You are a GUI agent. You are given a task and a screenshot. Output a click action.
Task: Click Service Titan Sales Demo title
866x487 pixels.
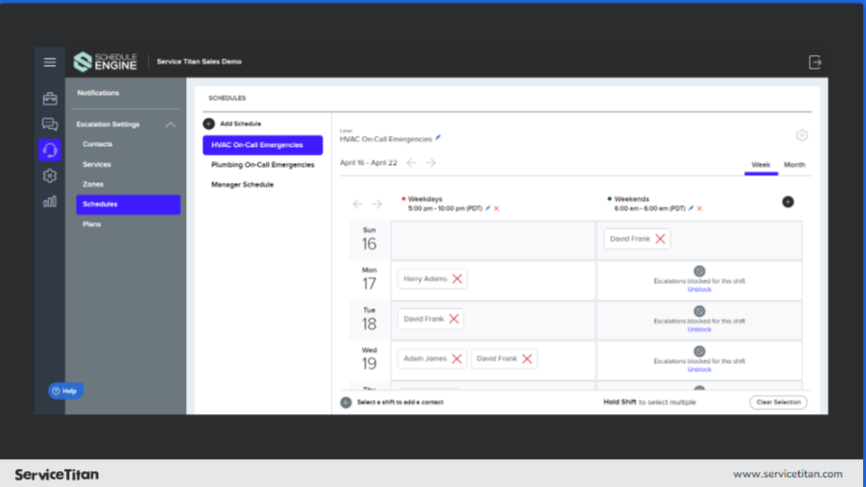[199, 61]
